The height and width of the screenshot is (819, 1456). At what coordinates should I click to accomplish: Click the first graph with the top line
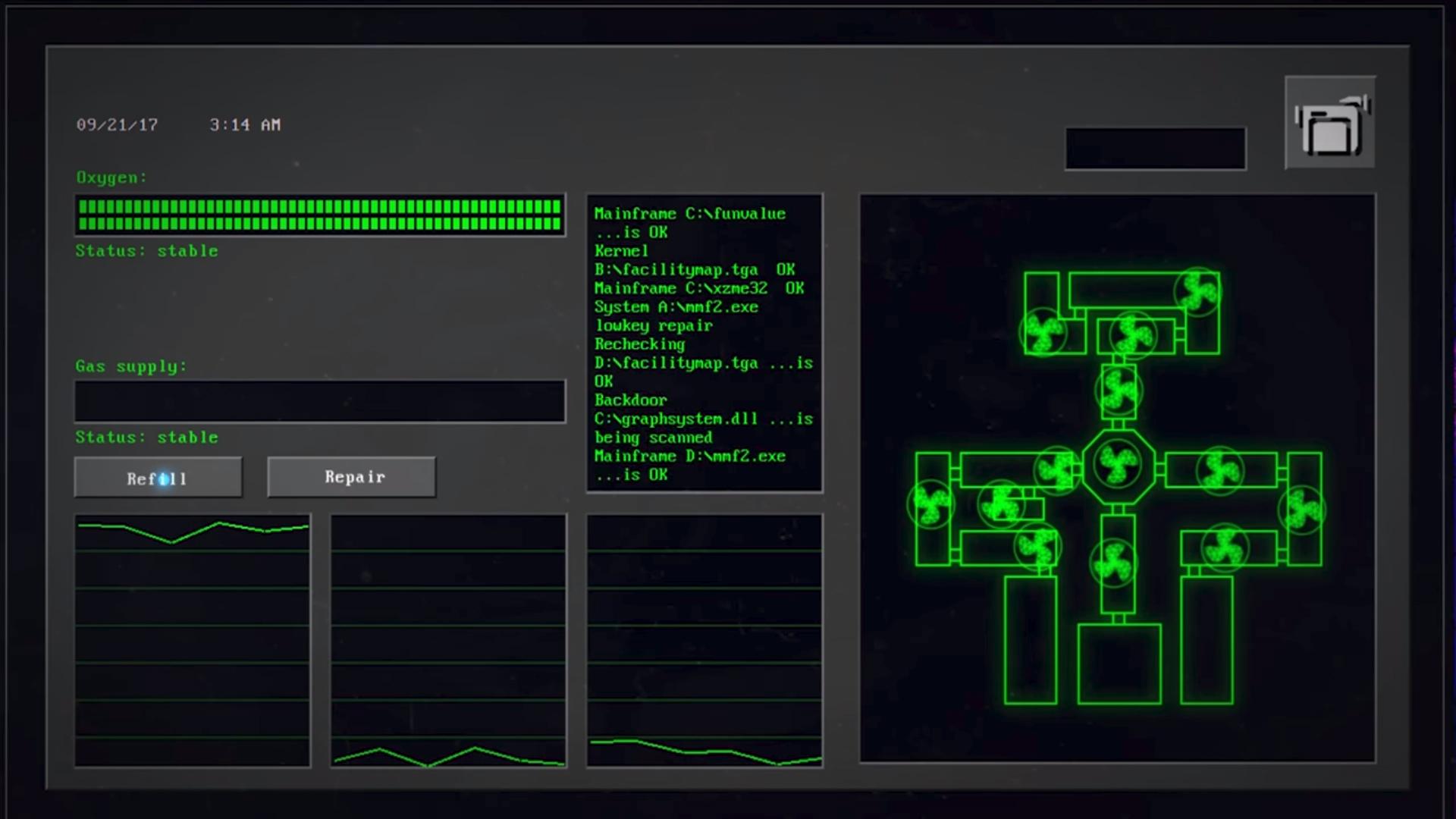pos(193,641)
